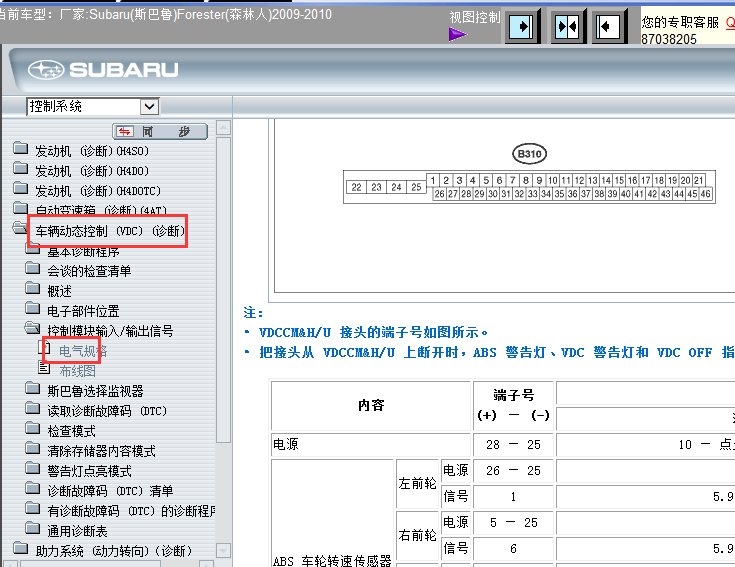Open folder icon for 诊断故障码 (DTC) 清单
Image resolution: width=735 pixels, height=567 pixels.
[x=32, y=488]
